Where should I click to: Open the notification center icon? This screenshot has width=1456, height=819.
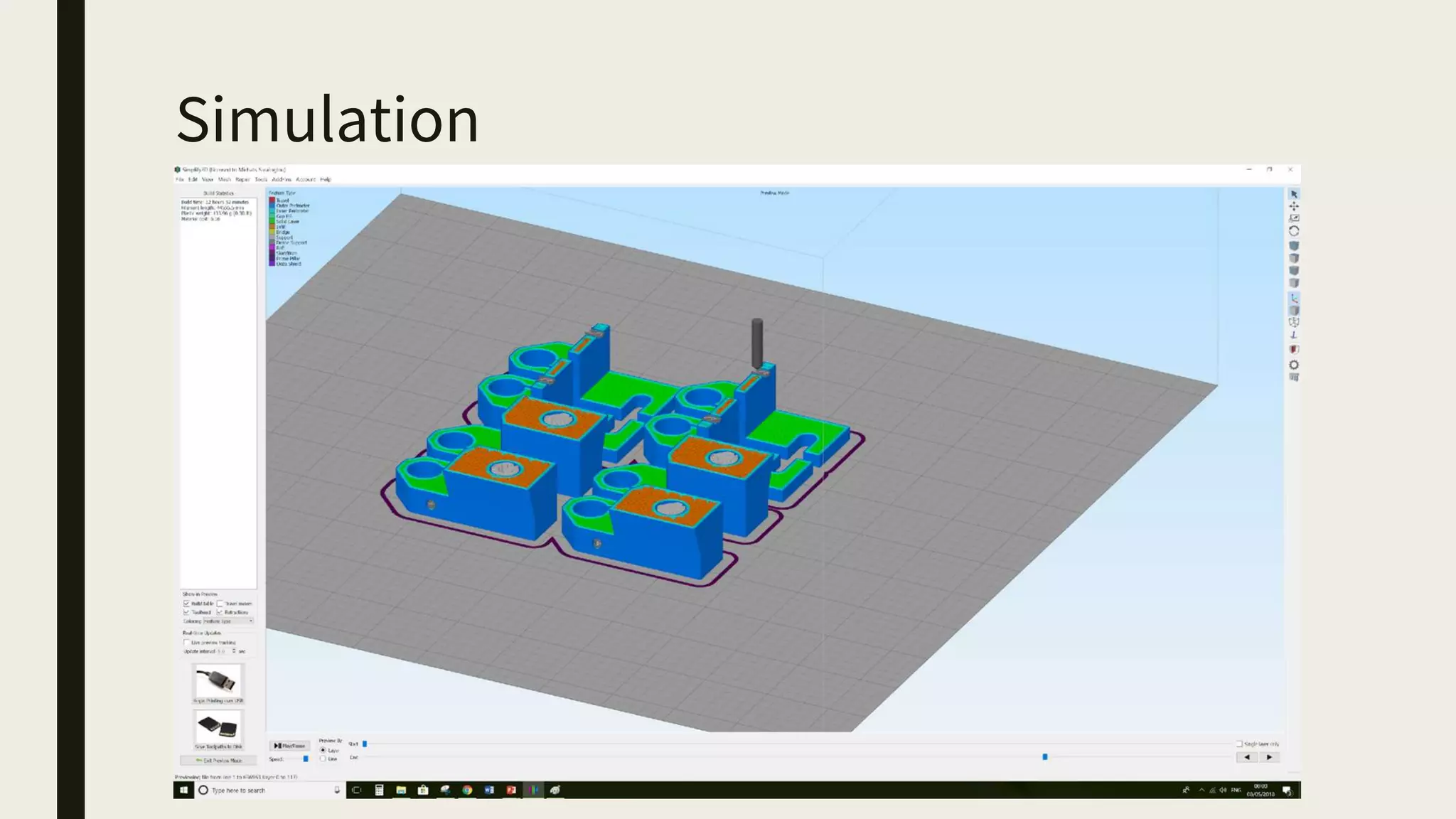pos(1288,791)
